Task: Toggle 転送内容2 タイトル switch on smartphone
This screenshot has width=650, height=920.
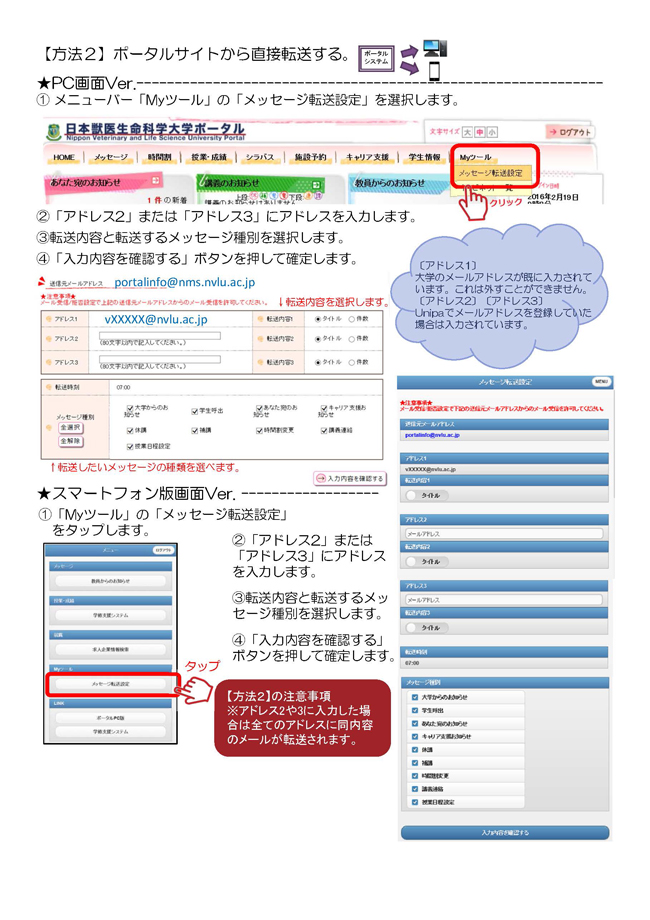Action: pyautogui.click(x=426, y=562)
